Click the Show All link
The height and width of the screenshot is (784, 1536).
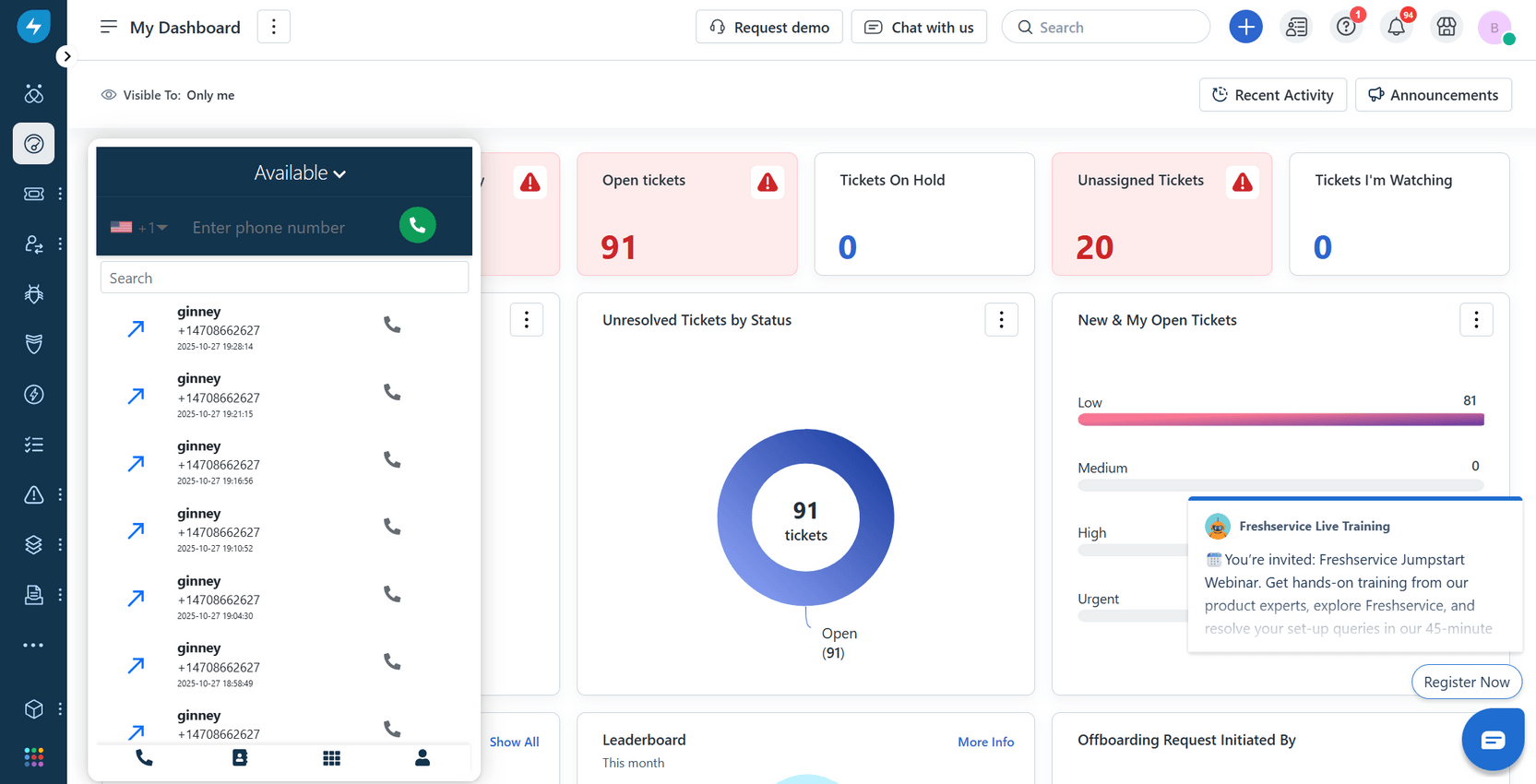click(x=514, y=742)
